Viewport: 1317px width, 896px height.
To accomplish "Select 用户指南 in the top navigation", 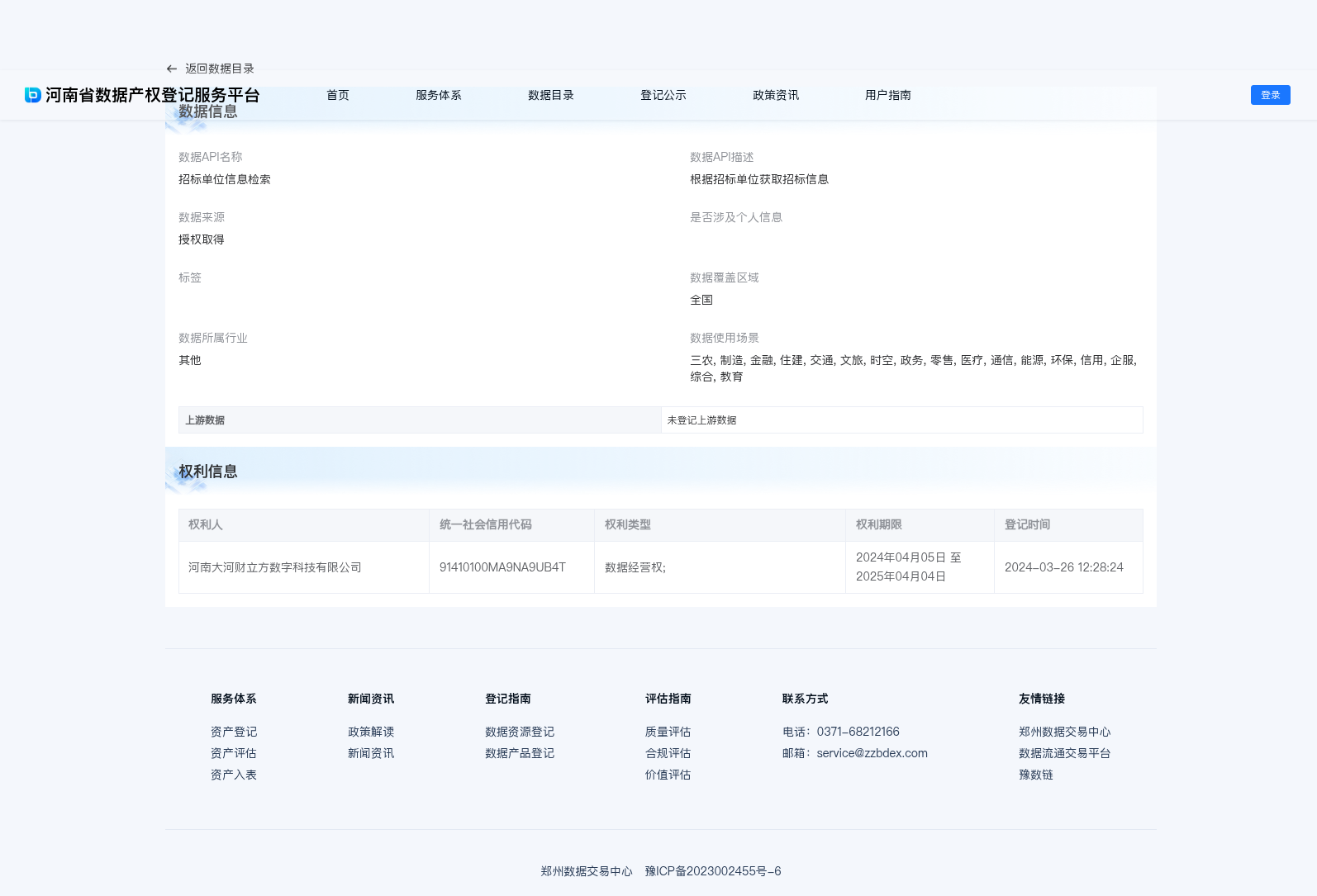I will coord(888,95).
